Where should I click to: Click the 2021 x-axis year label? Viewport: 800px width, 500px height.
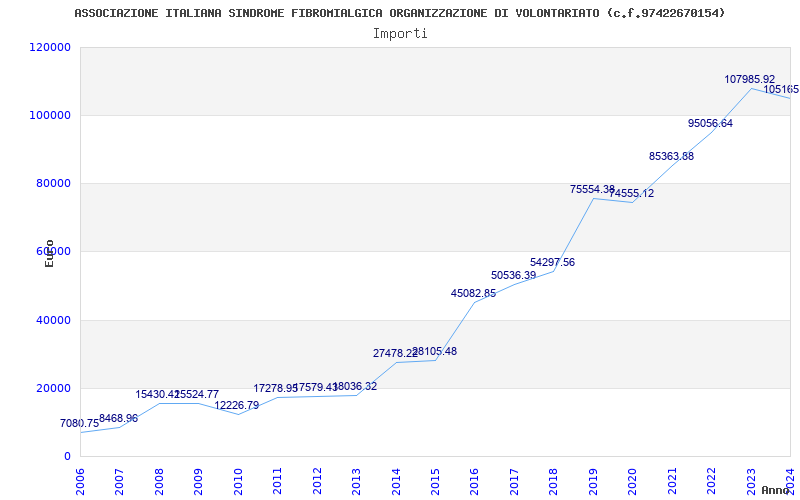pos(672,482)
